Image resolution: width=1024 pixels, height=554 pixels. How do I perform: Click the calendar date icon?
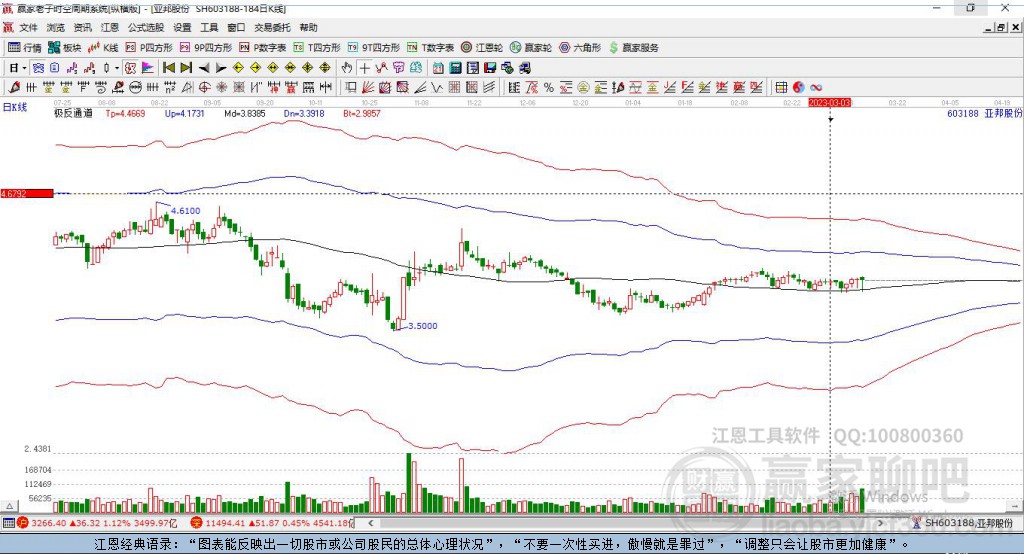[438, 68]
